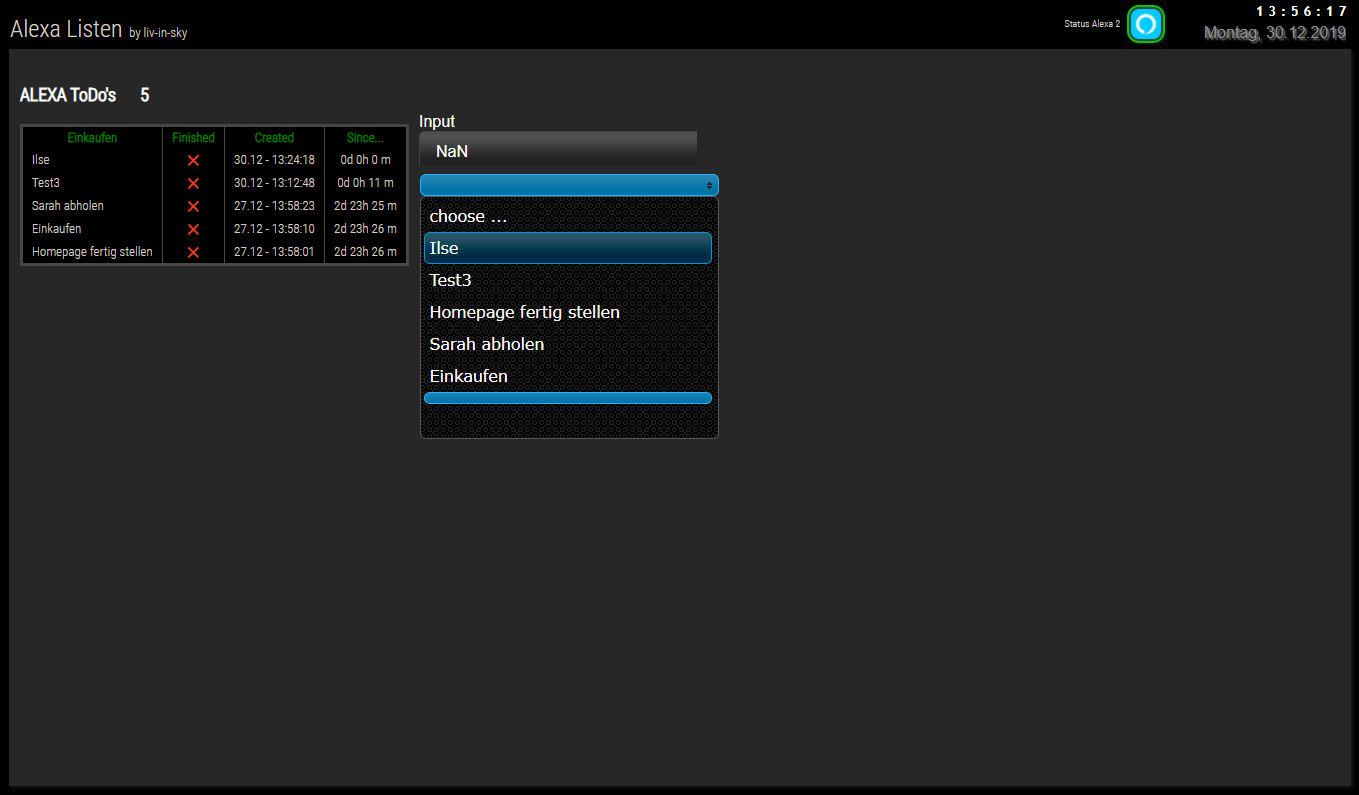The width and height of the screenshot is (1359, 795).
Task: Click created time '27.12 - 13:58:10'
Action: click(x=274, y=229)
